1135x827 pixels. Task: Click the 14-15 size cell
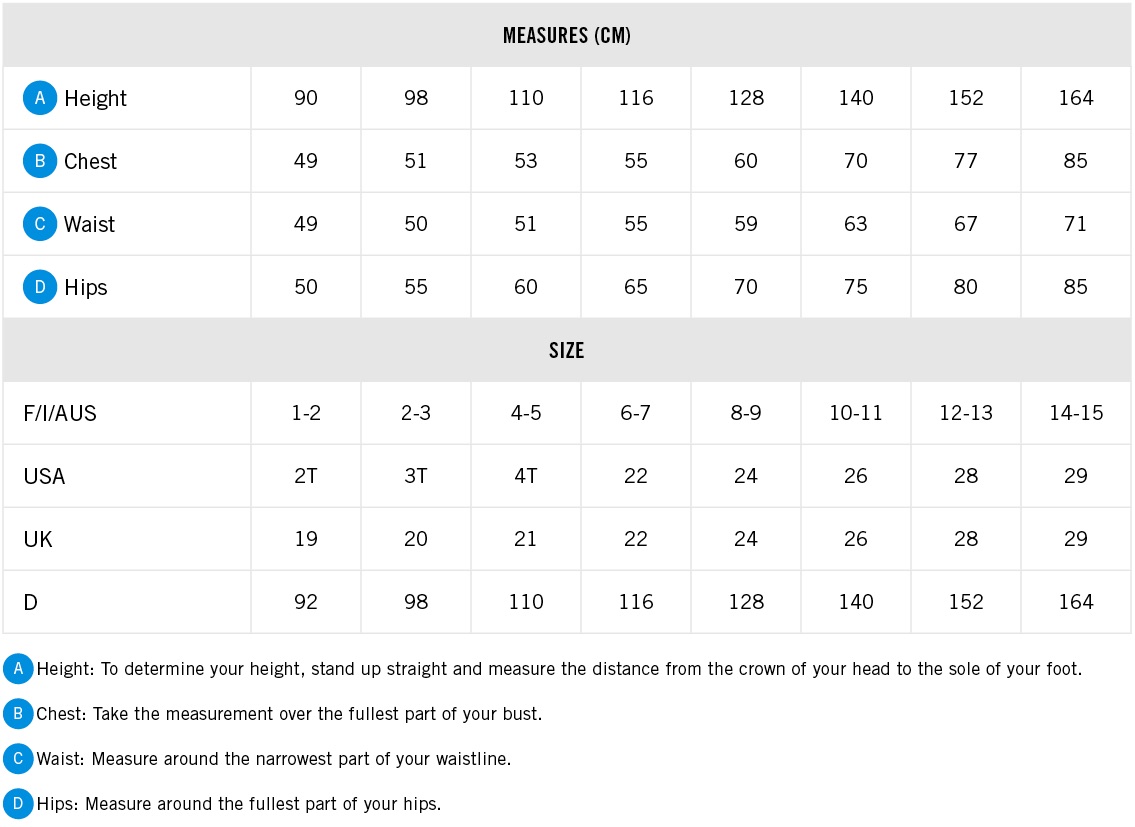1076,413
